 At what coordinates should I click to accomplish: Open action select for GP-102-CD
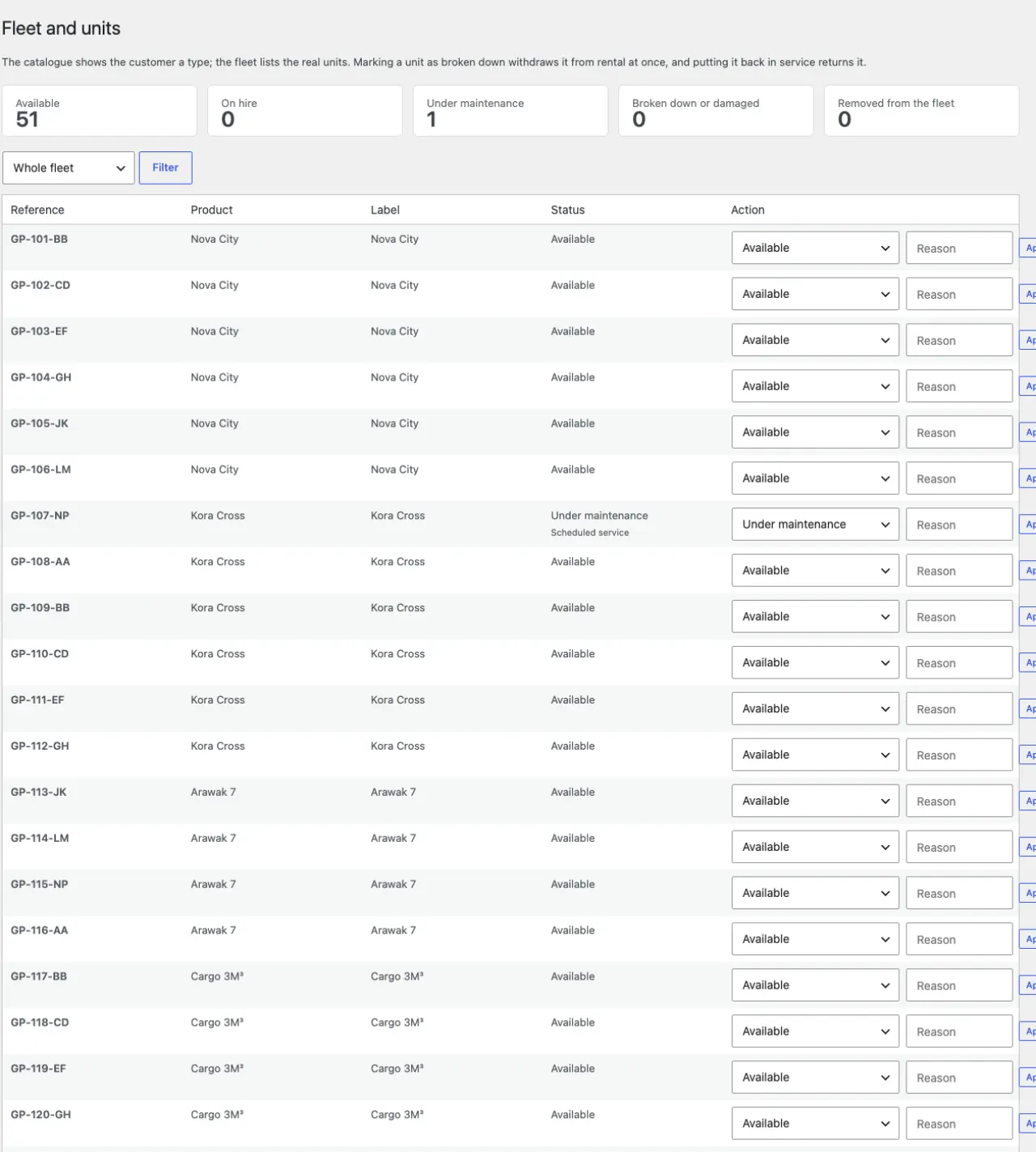[x=815, y=294]
